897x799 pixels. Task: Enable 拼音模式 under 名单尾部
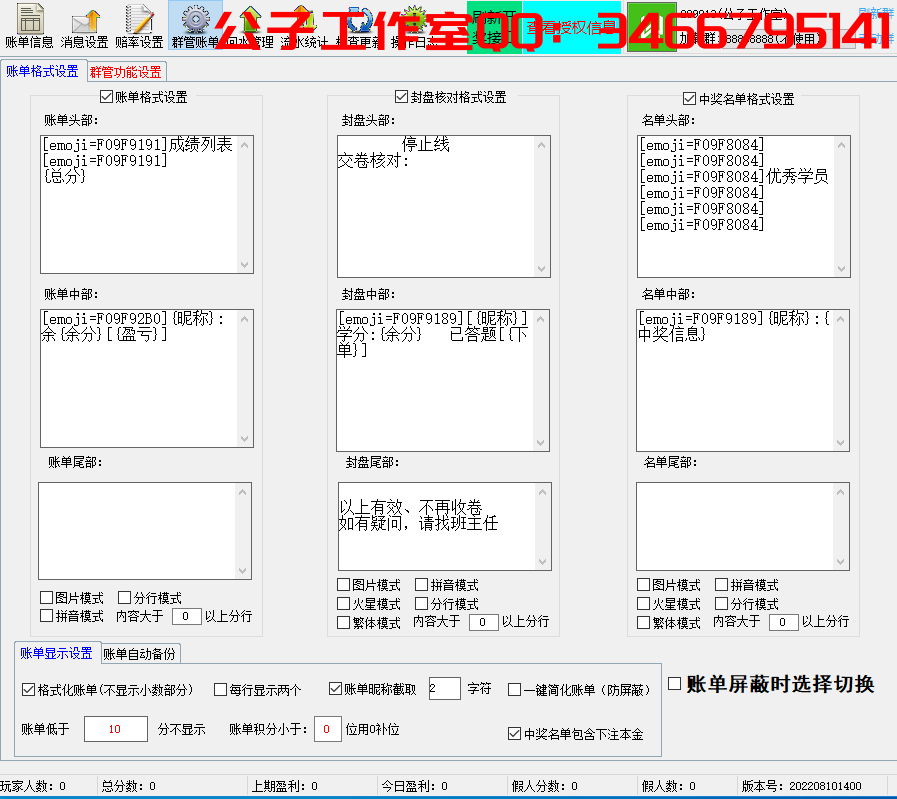(721, 585)
